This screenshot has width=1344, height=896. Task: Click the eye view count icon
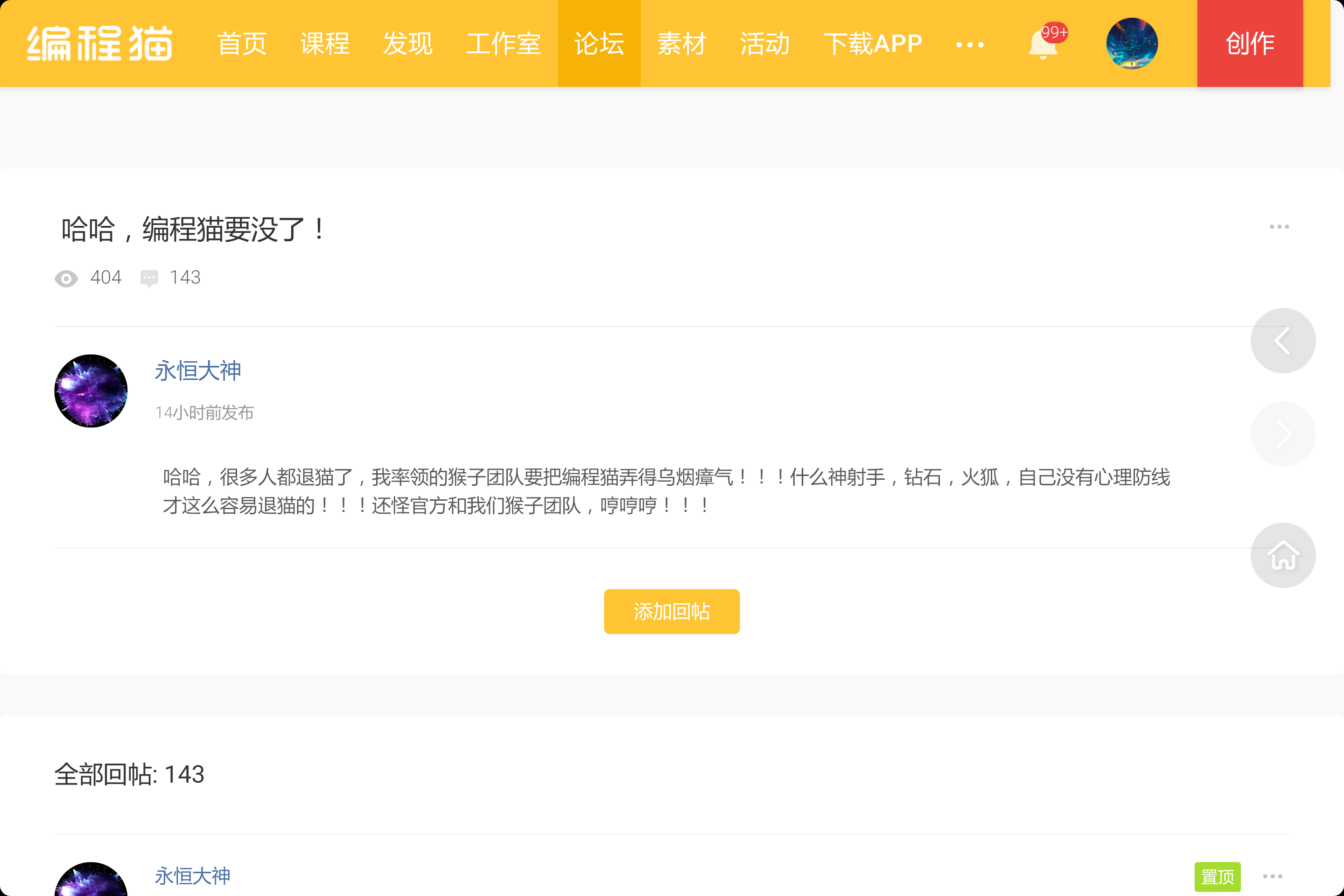point(66,278)
